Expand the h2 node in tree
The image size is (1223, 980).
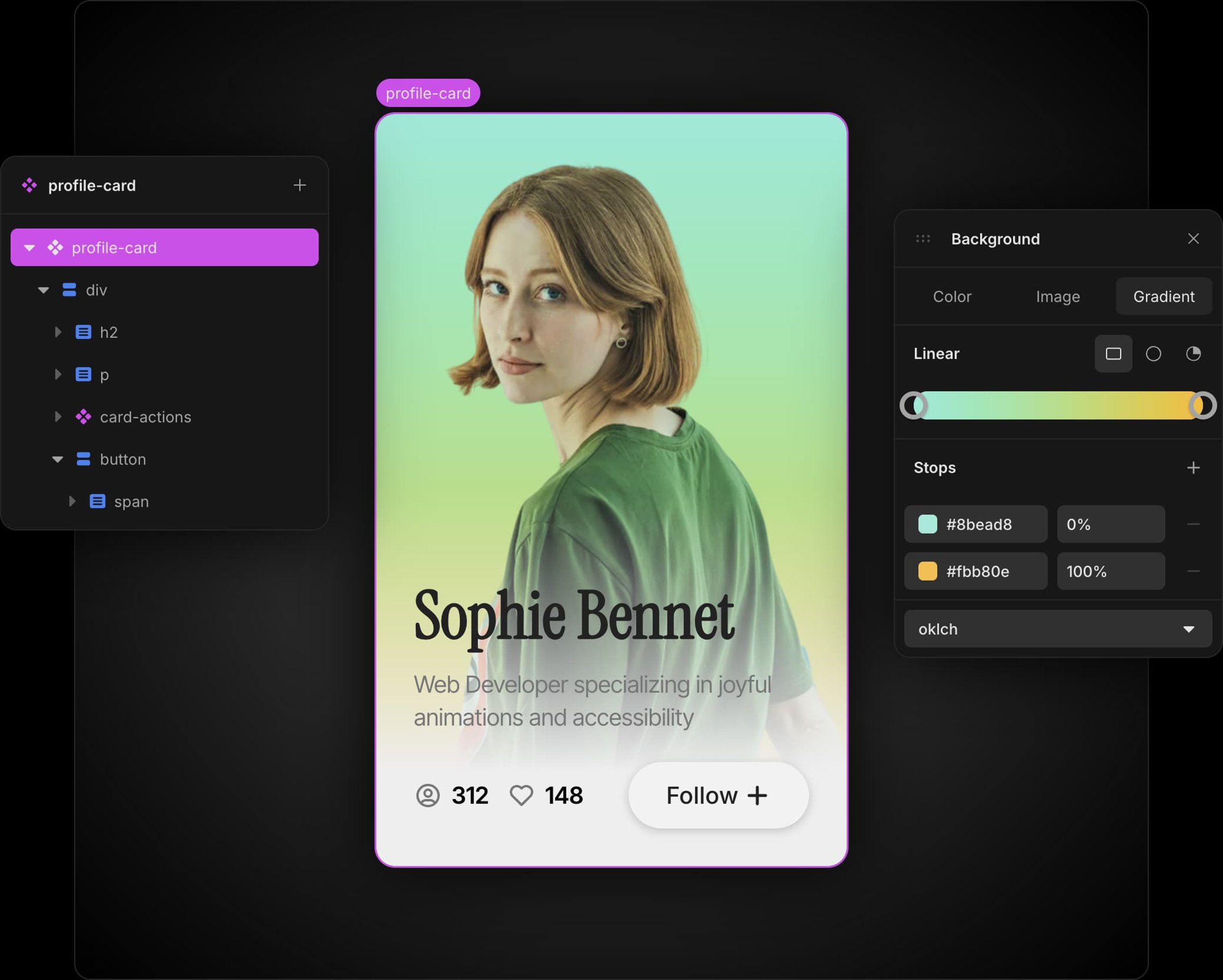point(58,332)
